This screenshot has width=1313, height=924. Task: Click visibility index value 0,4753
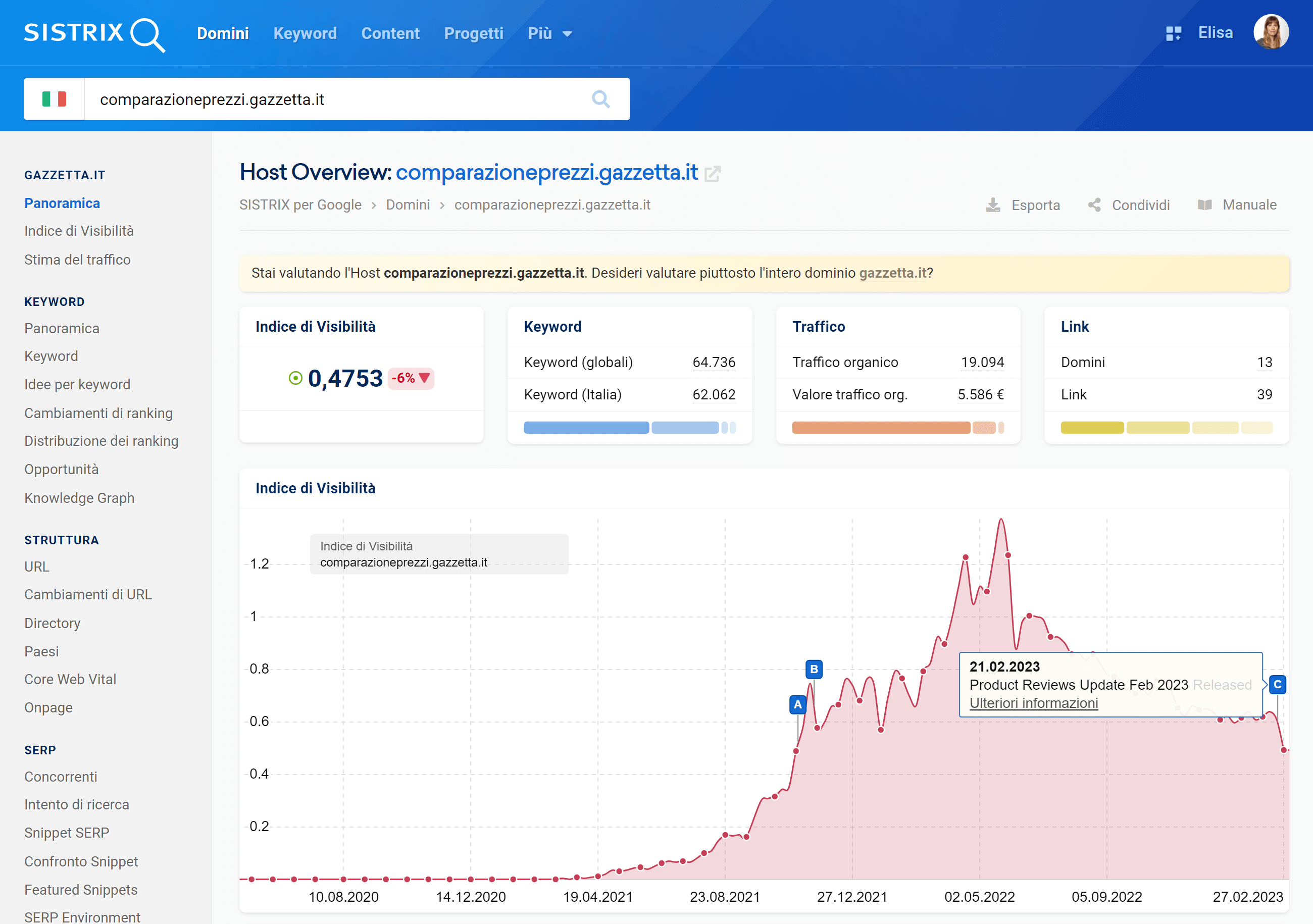click(345, 379)
